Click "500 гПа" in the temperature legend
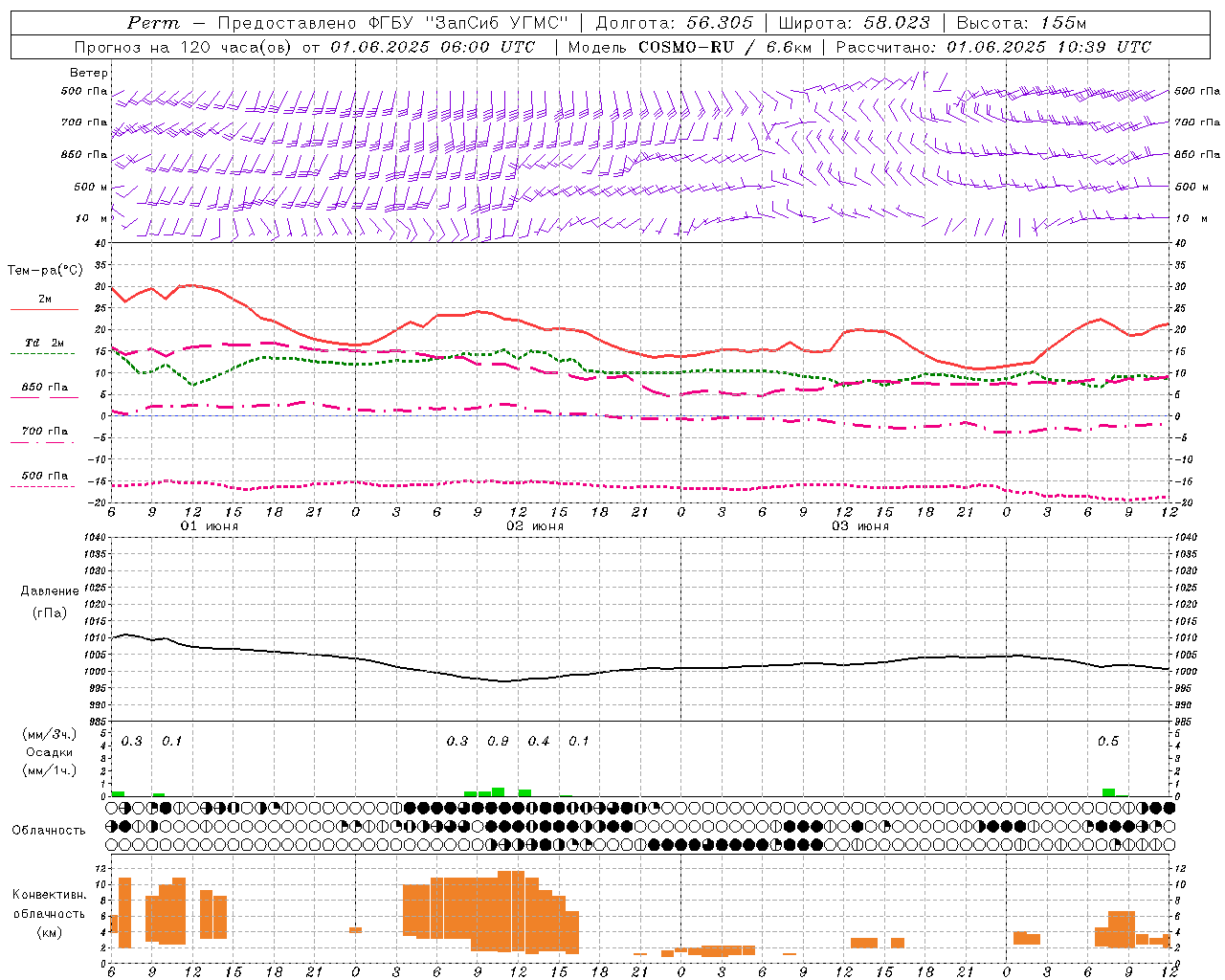Image resolution: width=1225 pixels, height=980 pixels. (x=45, y=476)
